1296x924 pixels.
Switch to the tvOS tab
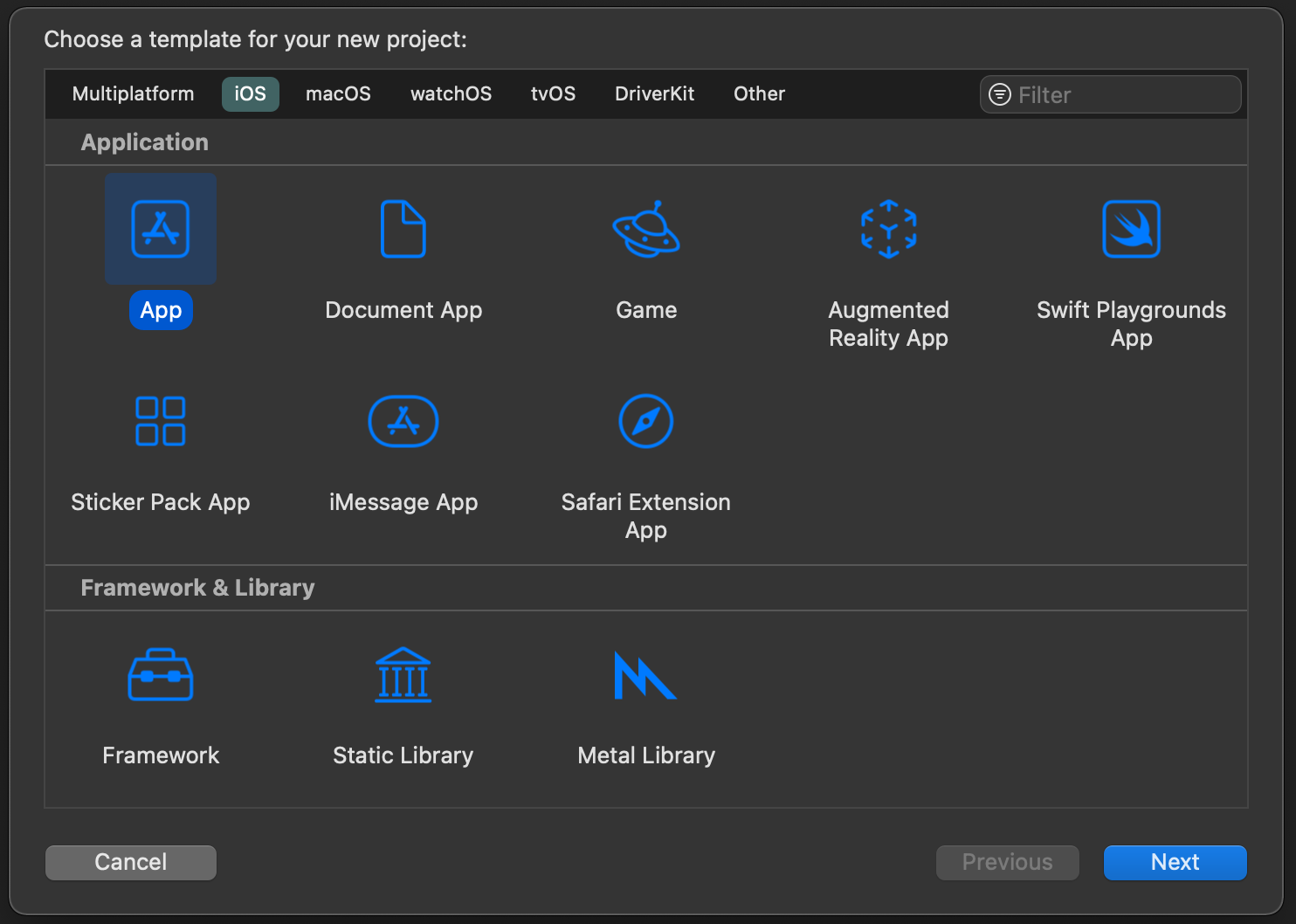point(553,94)
